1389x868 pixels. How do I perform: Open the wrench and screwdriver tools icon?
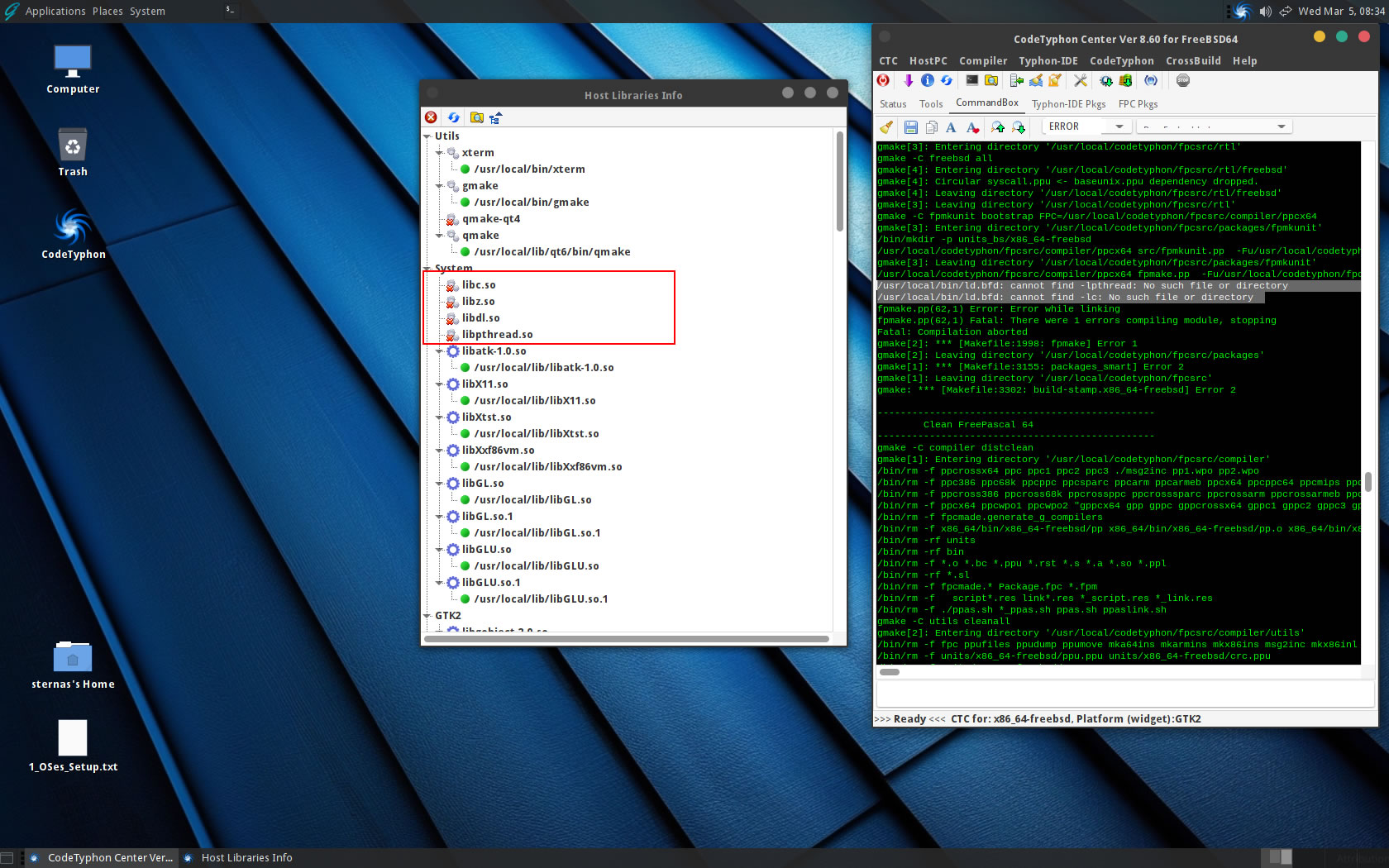pyautogui.click(x=1081, y=80)
